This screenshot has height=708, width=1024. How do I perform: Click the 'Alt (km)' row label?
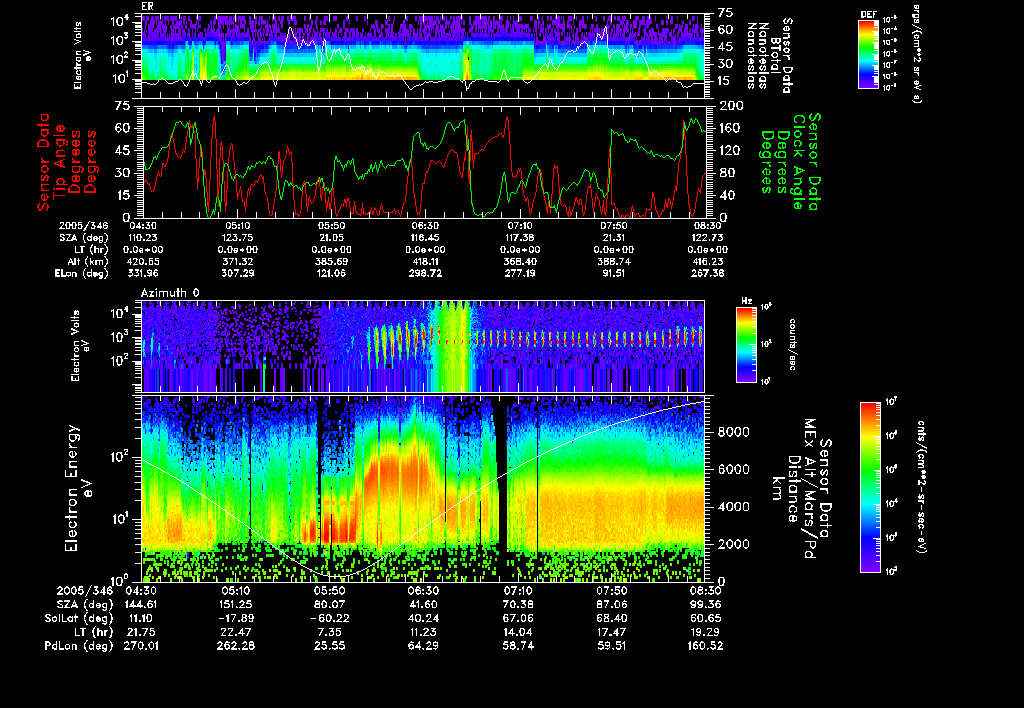[x=86, y=262]
